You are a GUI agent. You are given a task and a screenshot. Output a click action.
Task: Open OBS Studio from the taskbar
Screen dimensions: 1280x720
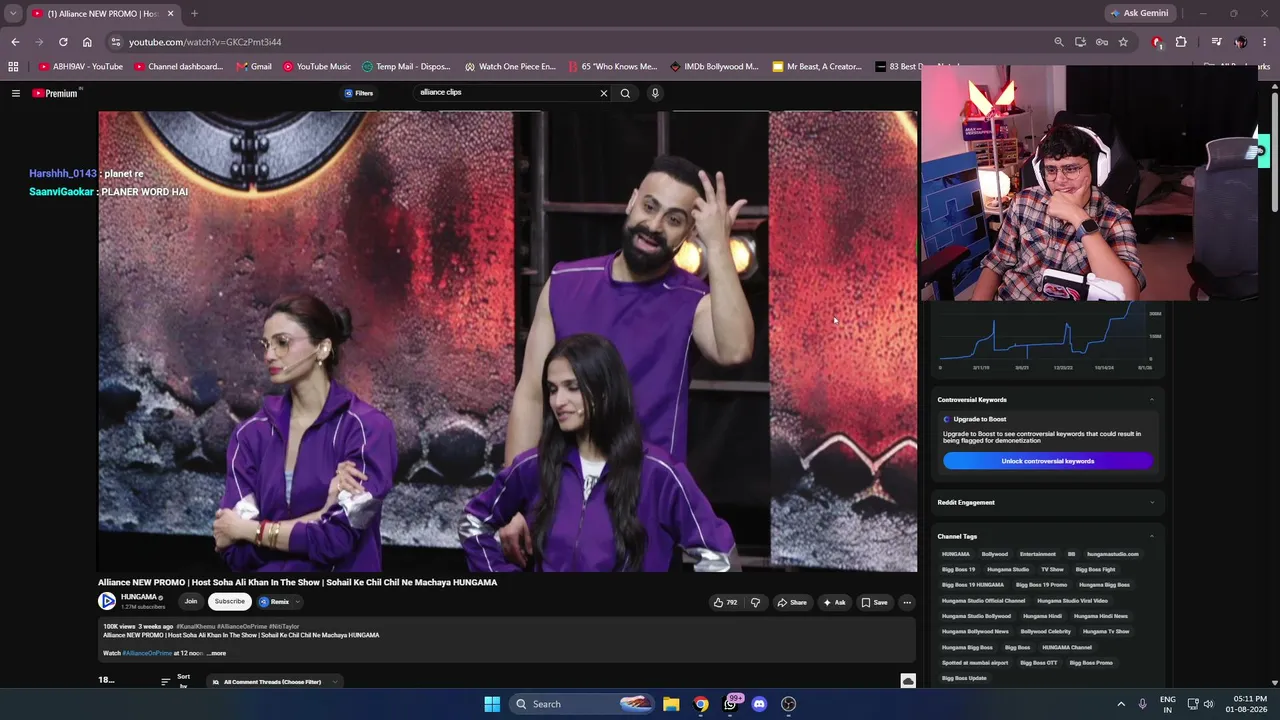(788, 704)
